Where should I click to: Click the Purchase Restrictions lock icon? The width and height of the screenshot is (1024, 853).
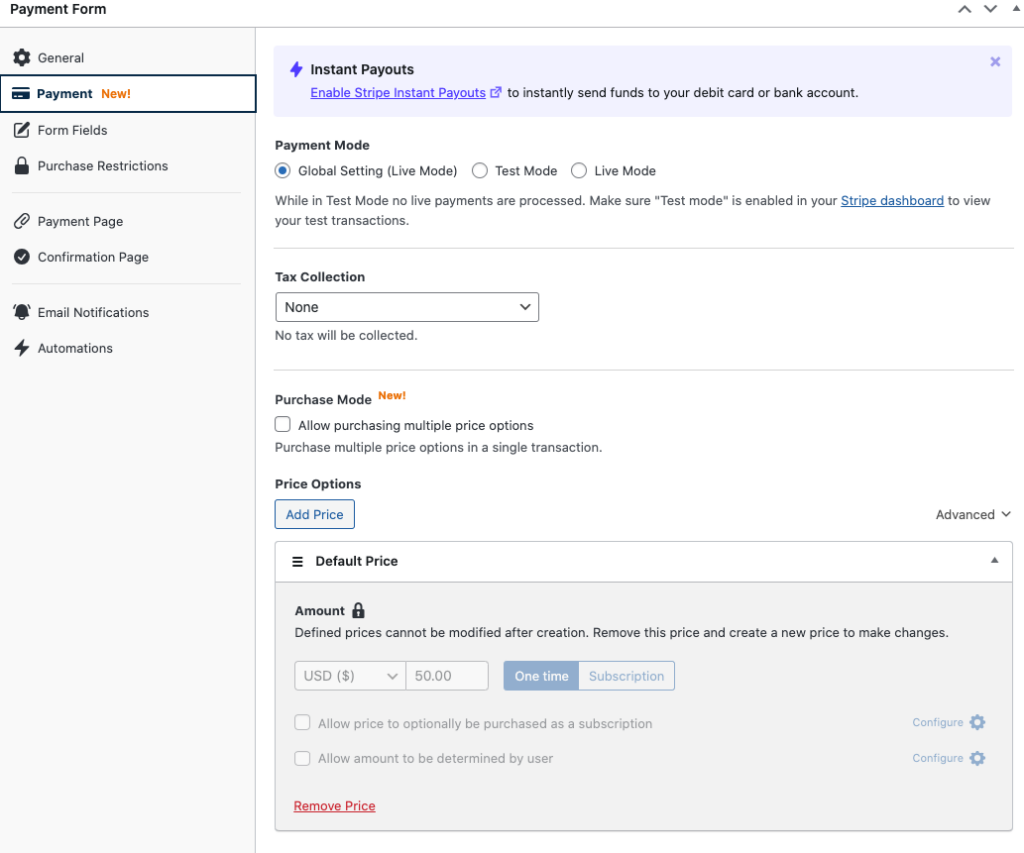click(x=21, y=166)
